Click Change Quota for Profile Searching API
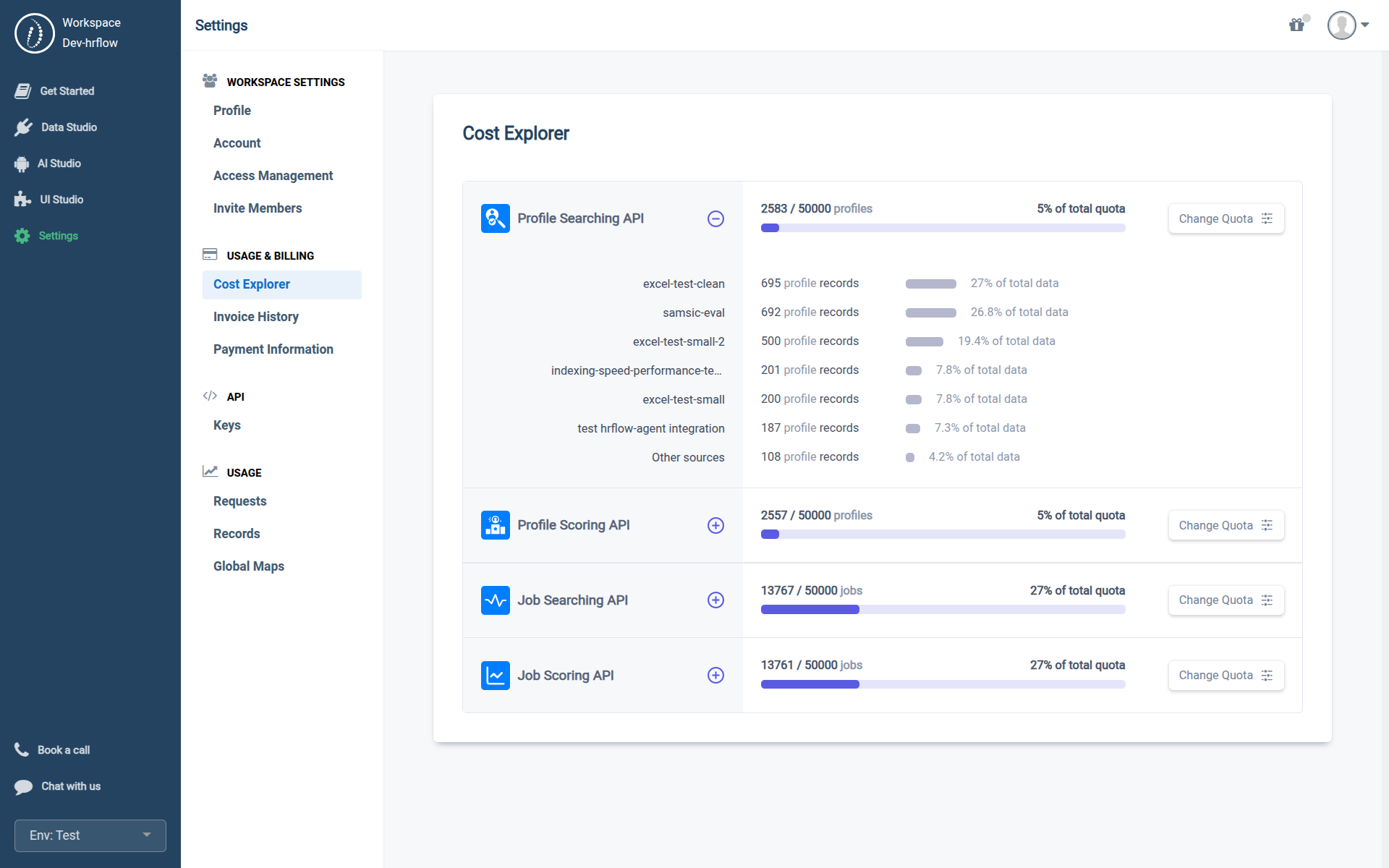Viewport: 1389px width, 868px height. coord(1226,218)
